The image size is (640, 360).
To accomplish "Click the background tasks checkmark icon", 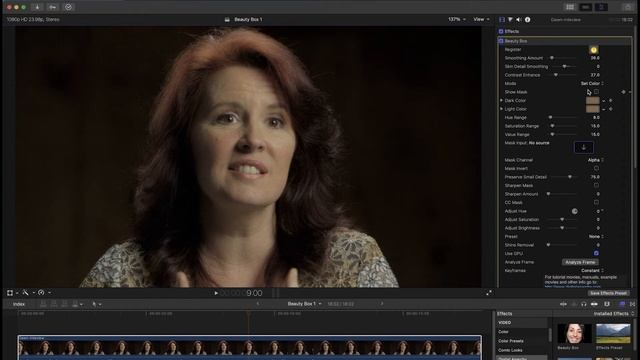I will tap(68, 7).
